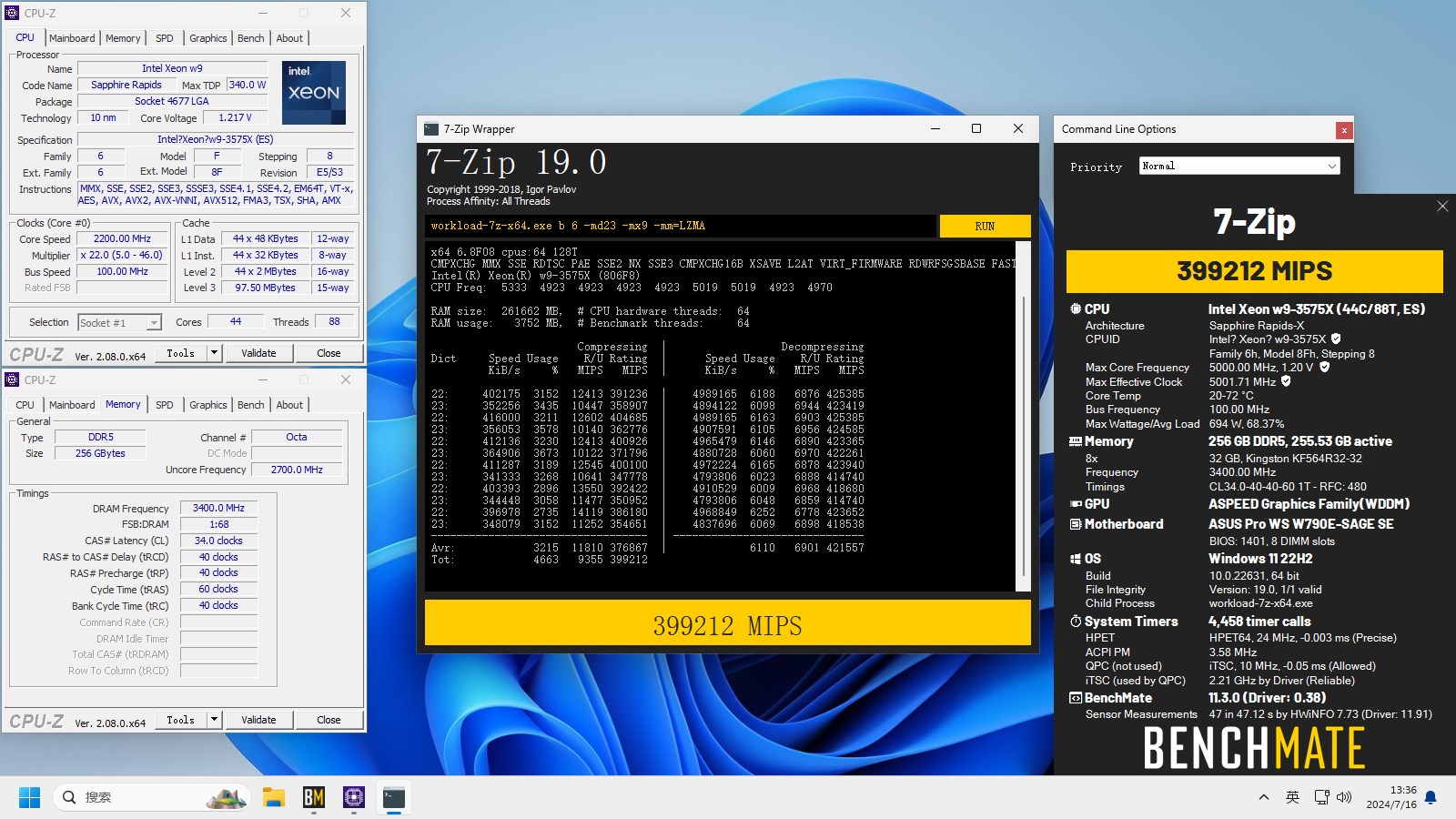This screenshot has width=1456, height=819.
Task: Open the Priority Normal dropdown
Action: click(1239, 166)
